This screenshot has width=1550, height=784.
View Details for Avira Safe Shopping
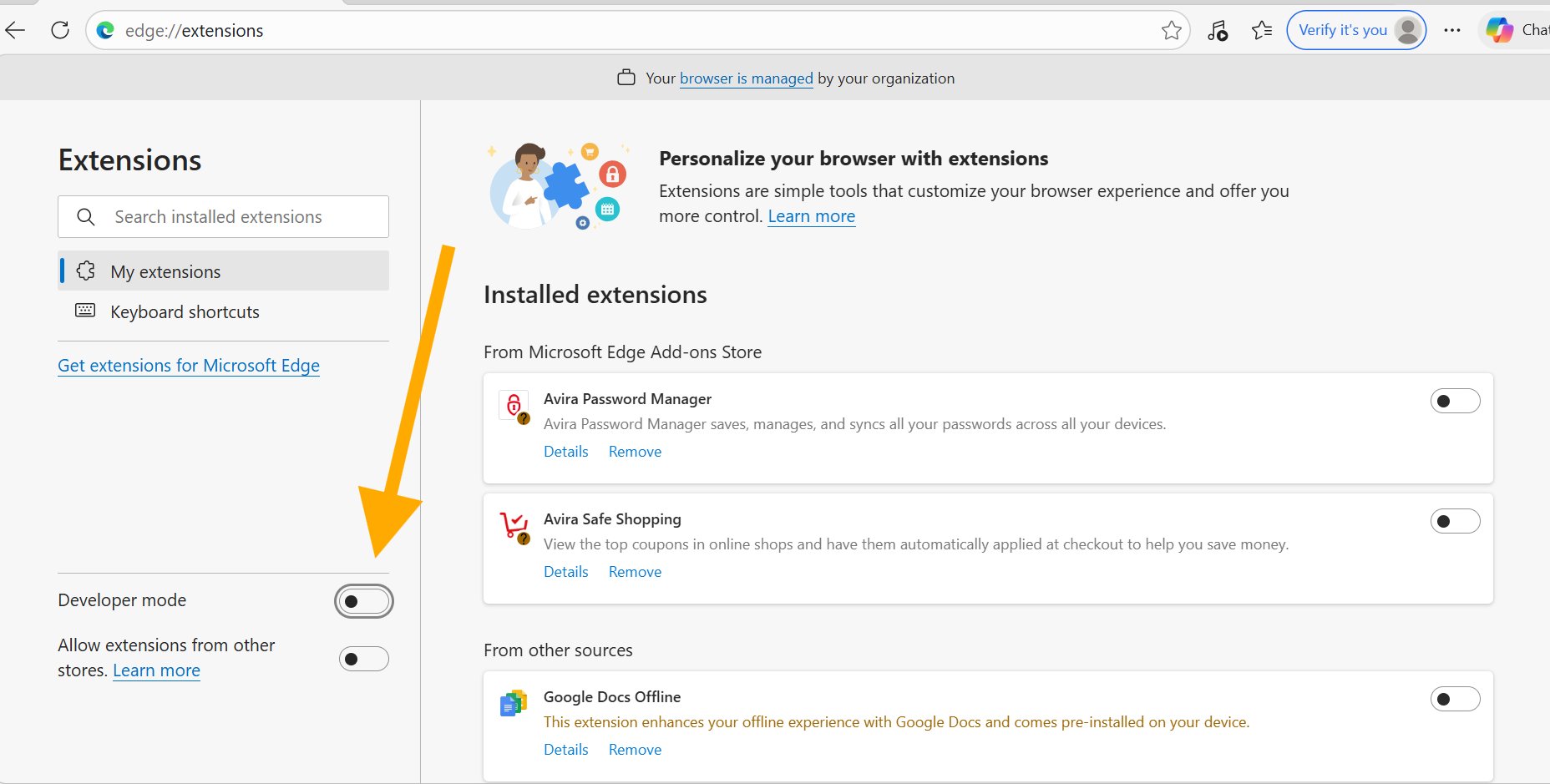click(x=566, y=572)
